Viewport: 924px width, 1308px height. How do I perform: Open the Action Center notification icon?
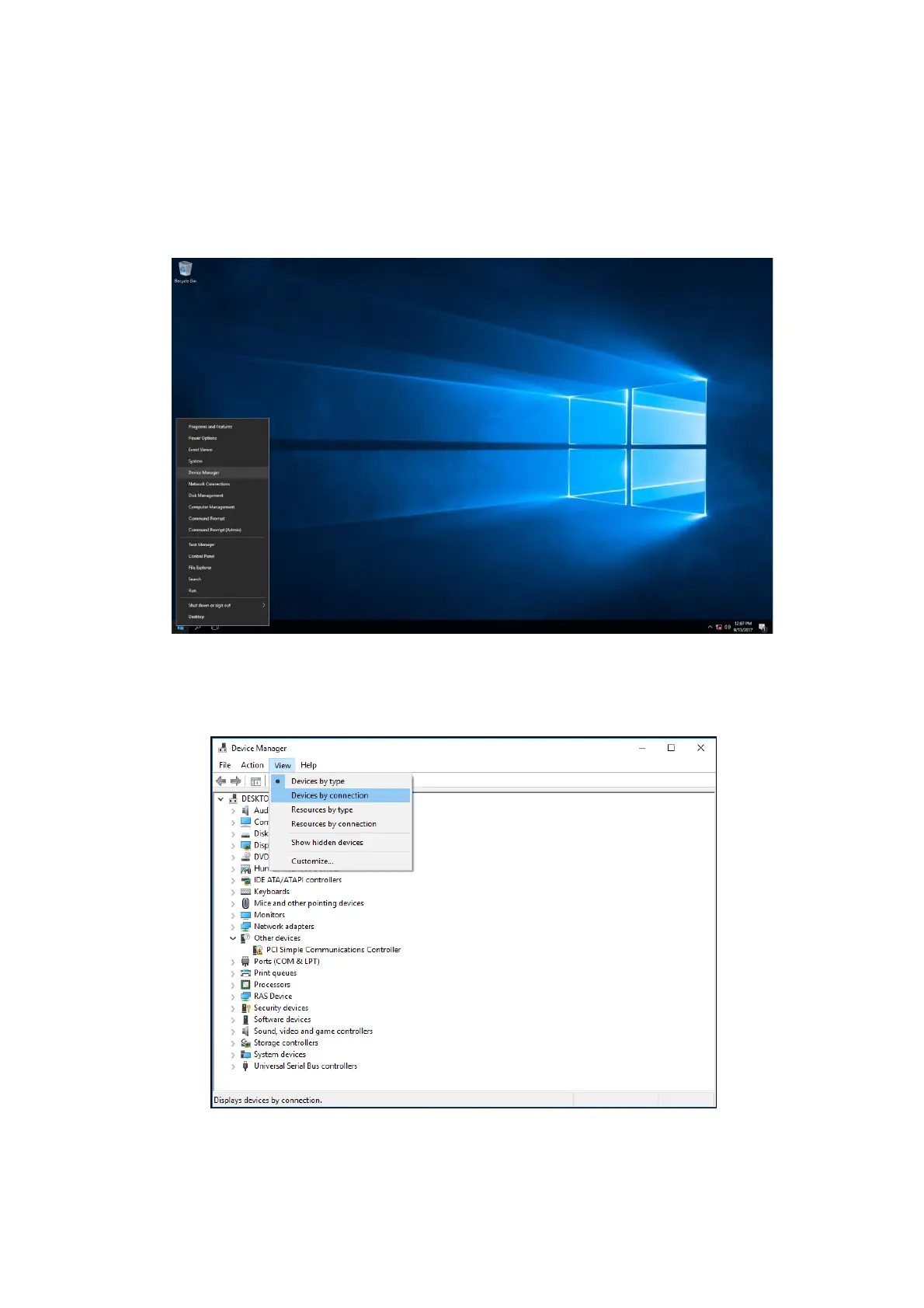(x=763, y=627)
